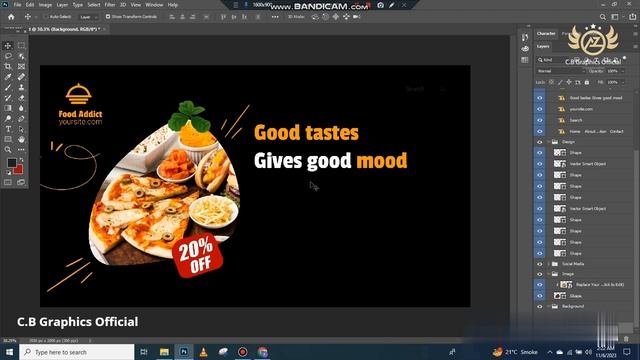This screenshot has width=640, height=360.
Task: Open the search icon in the options bar
Action: click(x=603, y=17)
